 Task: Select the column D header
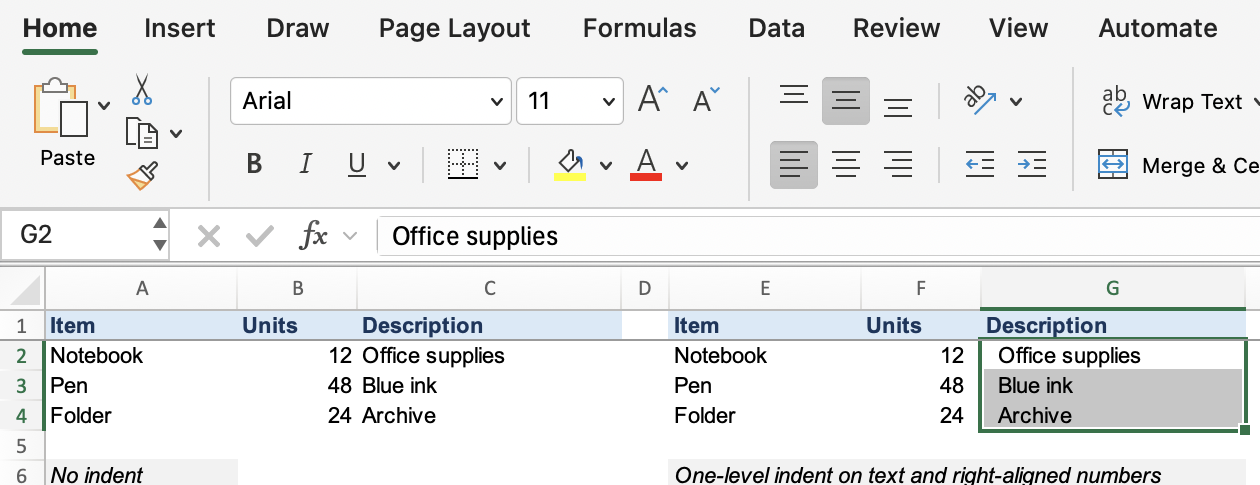pos(644,289)
